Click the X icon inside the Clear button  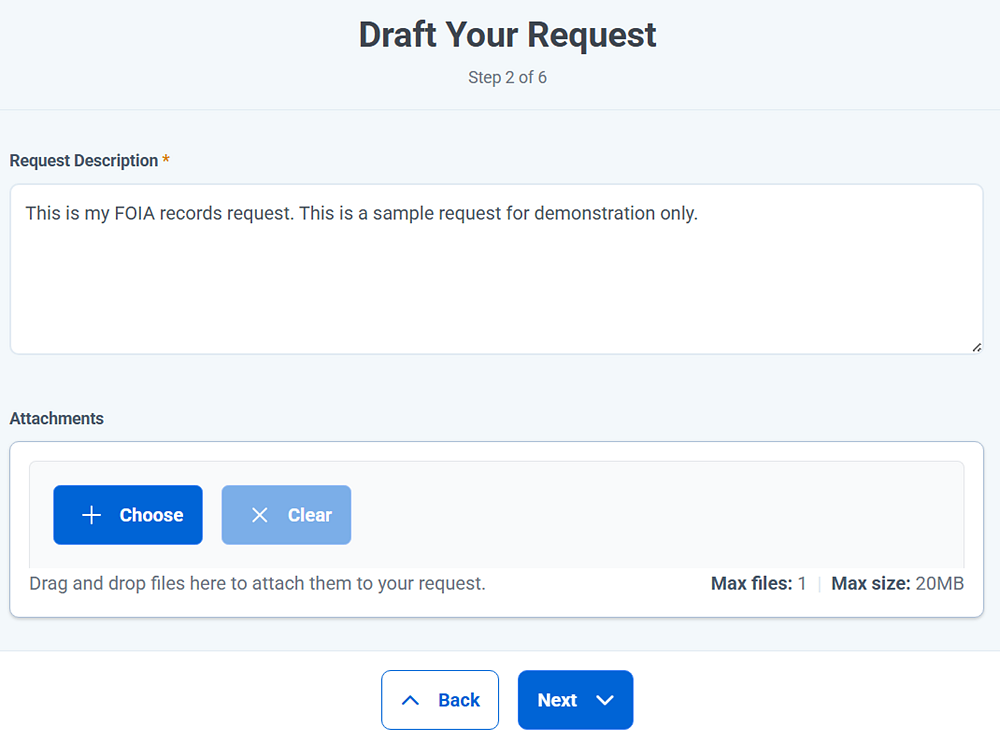259,514
